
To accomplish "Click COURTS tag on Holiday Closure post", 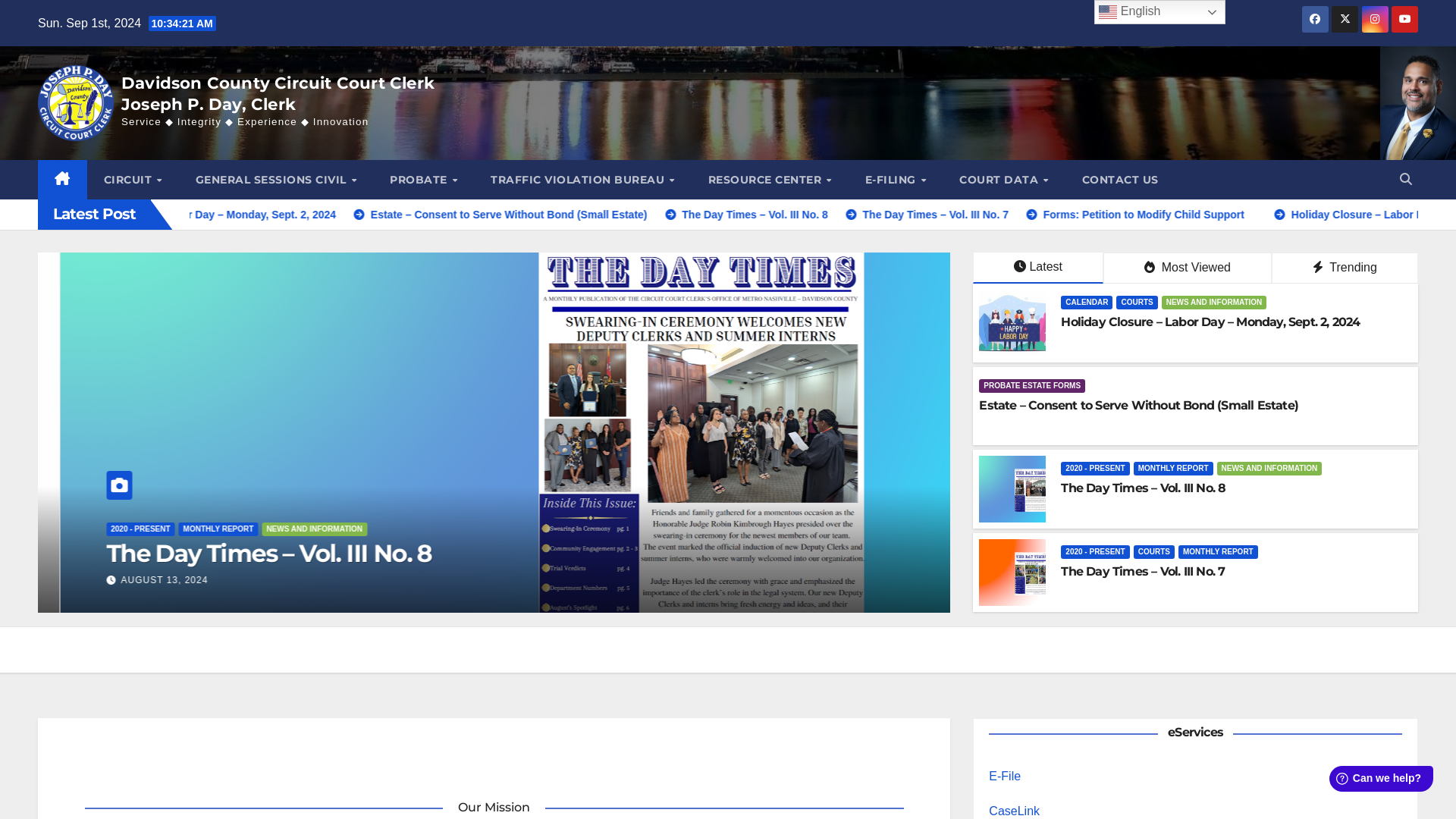I will [x=1137, y=303].
